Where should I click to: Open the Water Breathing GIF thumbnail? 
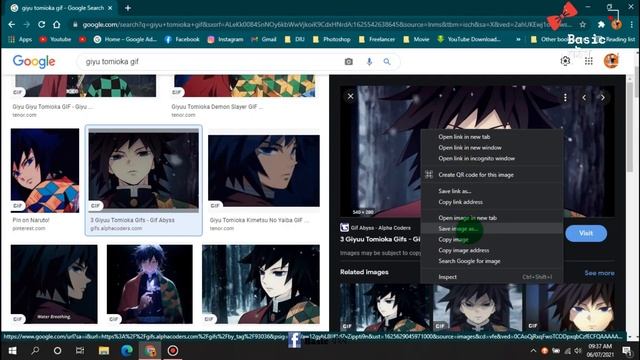pyautogui.click(x=54, y=284)
